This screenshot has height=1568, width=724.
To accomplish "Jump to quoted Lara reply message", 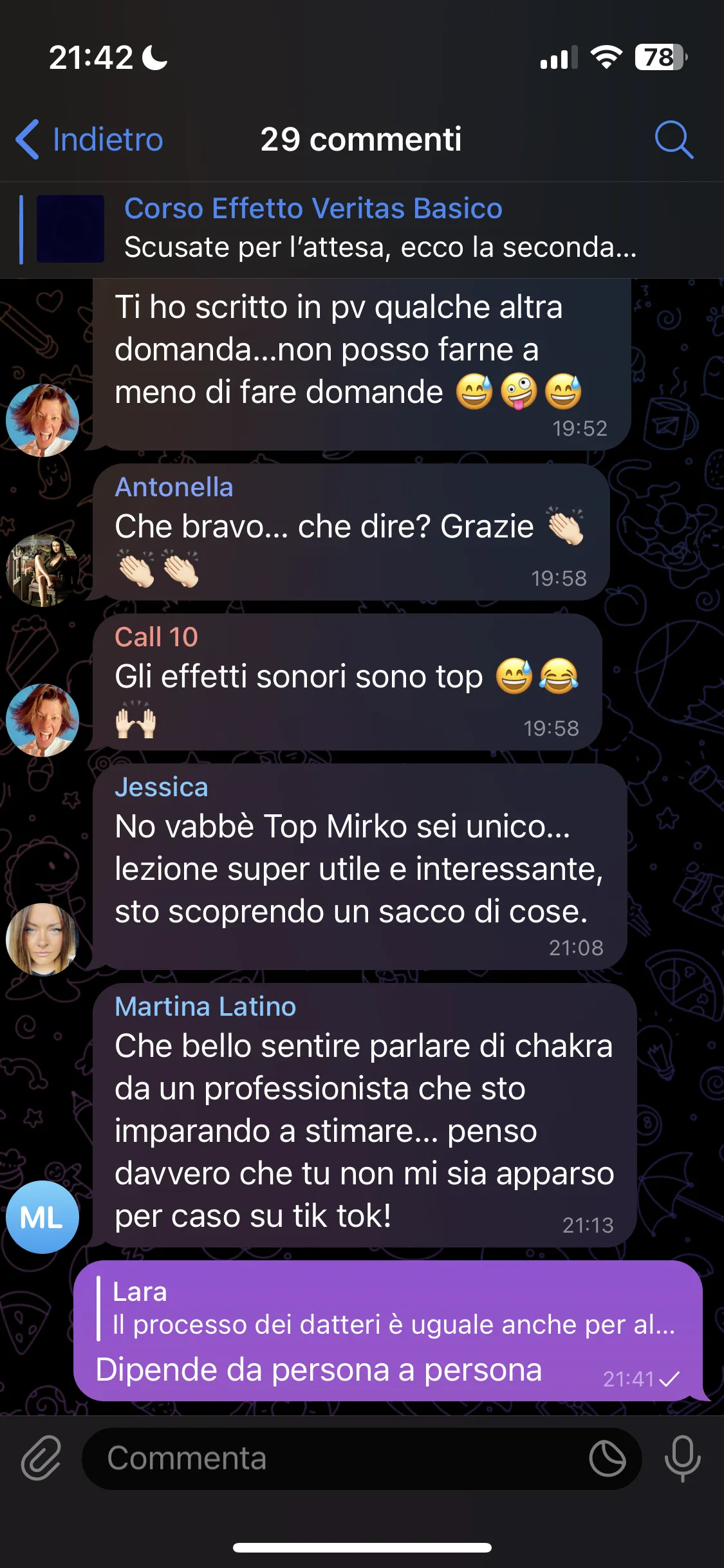I will [386, 1309].
